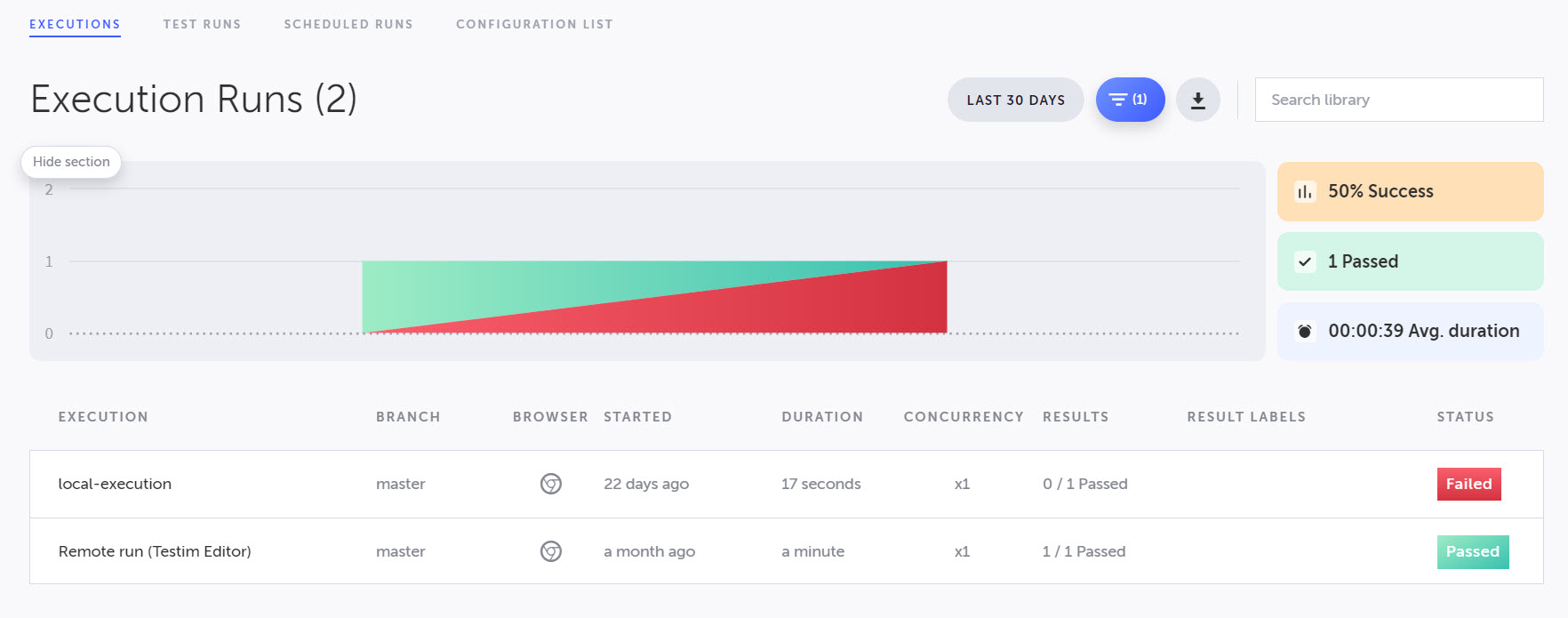Go to the Configuration List tab
Viewport: 1568px width, 618px height.
pyautogui.click(x=534, y=24)
